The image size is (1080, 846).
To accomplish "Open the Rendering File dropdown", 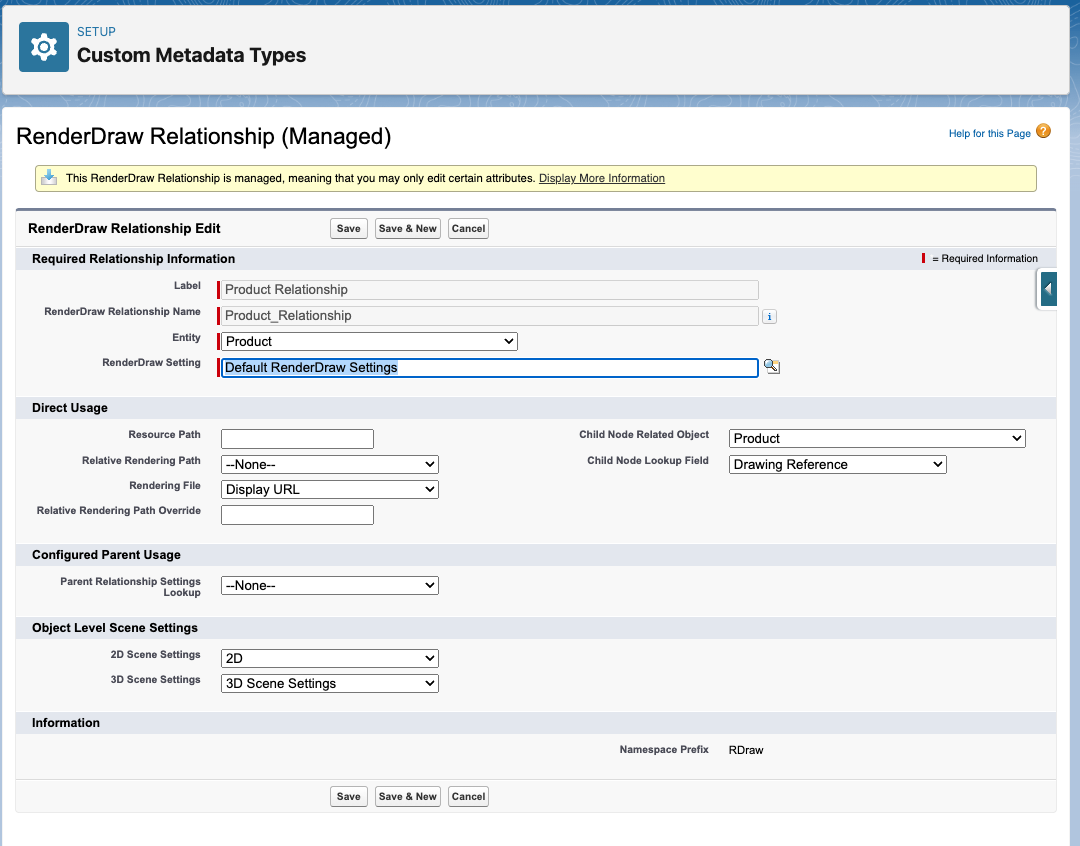I will 329,489.
